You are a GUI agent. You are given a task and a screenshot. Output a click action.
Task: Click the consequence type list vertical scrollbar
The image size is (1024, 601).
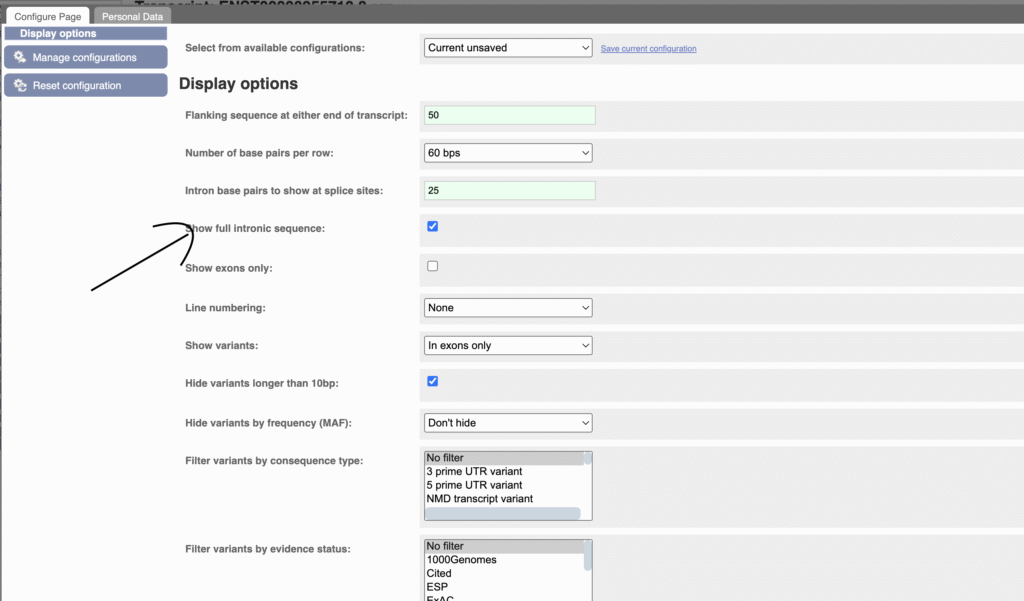pos(588,459)
